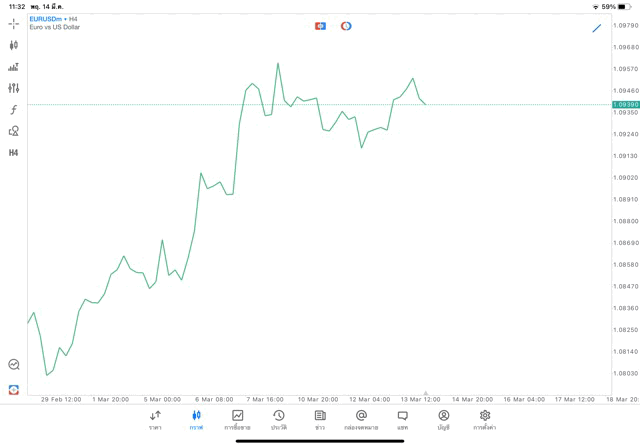The image size is (640, 447).
Task: Open the ข่าว news tab
Action: click(x=320, y=420)
